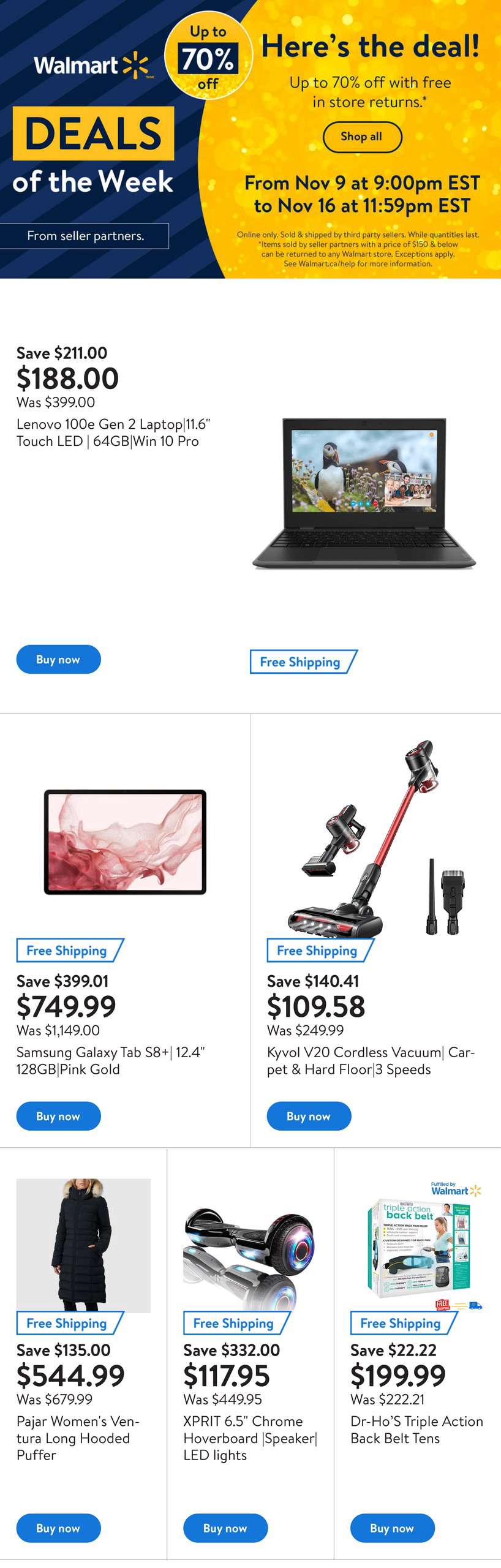The image size is (501, 1568).
Task: Open Samsung Galaxy Tab S8+ image
Action: click(125, 842)
